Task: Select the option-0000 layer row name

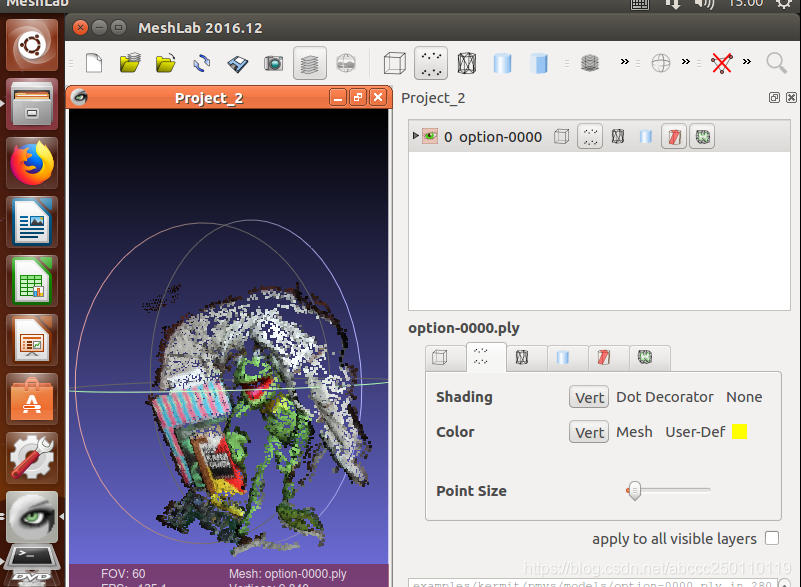Action: (x=500, y=137)
